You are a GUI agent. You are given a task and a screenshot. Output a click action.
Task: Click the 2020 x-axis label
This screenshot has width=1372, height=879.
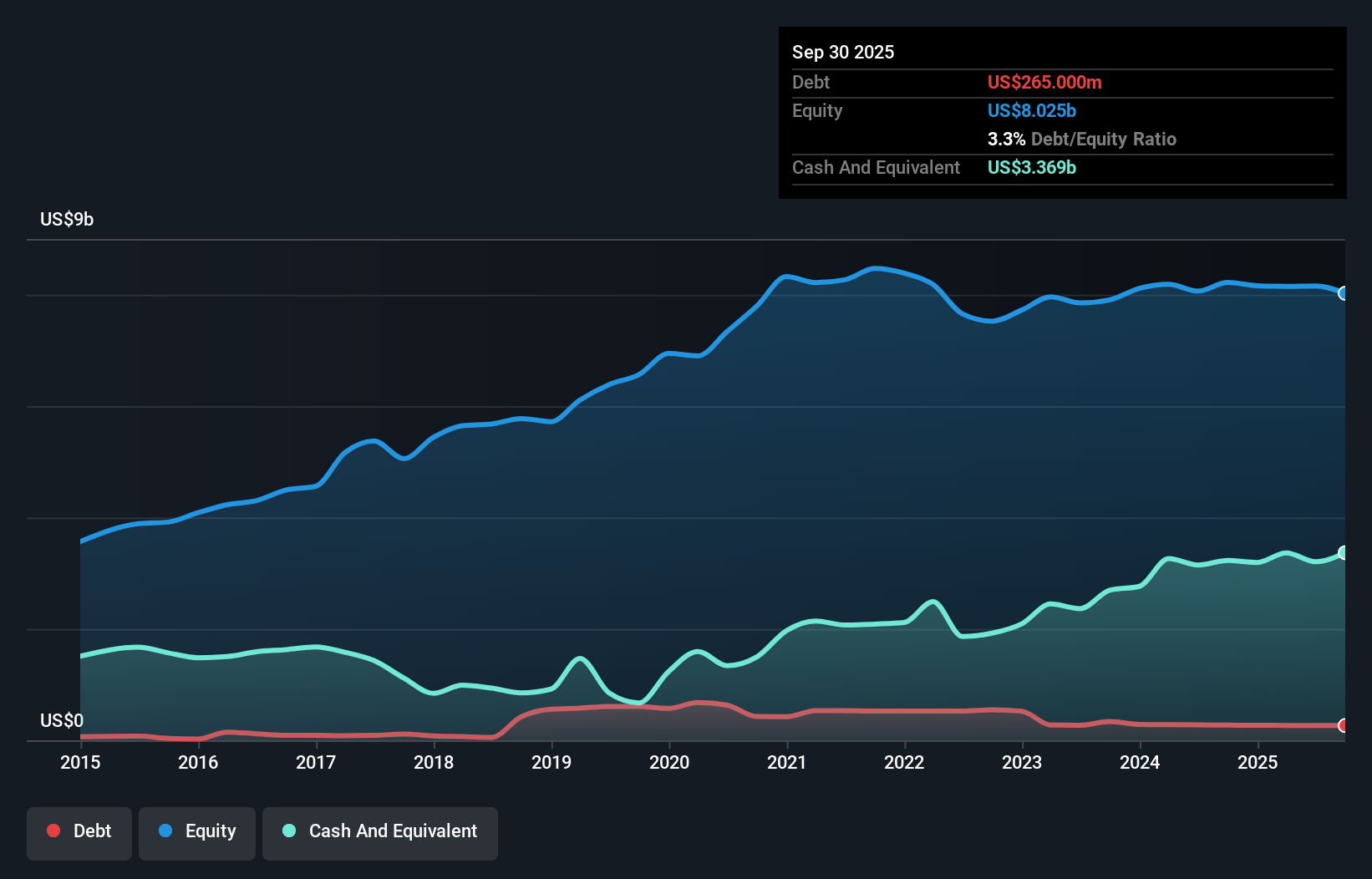coord(669,762)
